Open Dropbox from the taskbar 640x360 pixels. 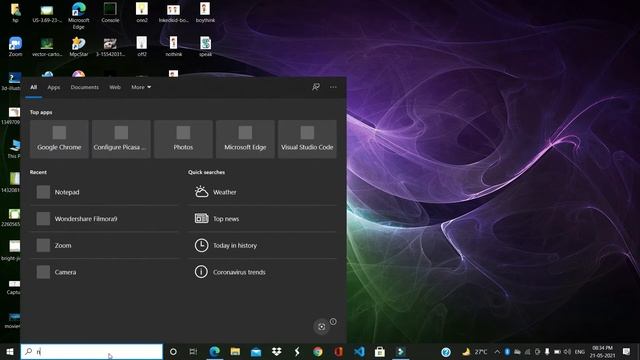coord(276,351)
